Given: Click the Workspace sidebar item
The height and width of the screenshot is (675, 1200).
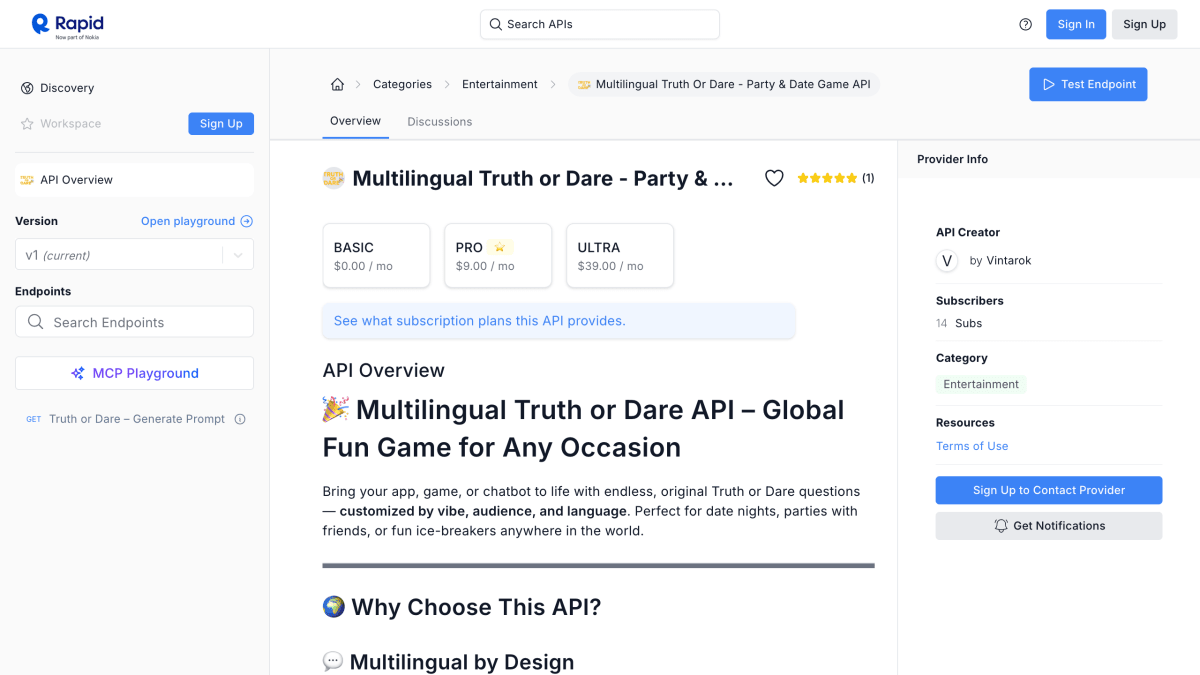Looking at the screenshot, I should [x=70, y=124].
